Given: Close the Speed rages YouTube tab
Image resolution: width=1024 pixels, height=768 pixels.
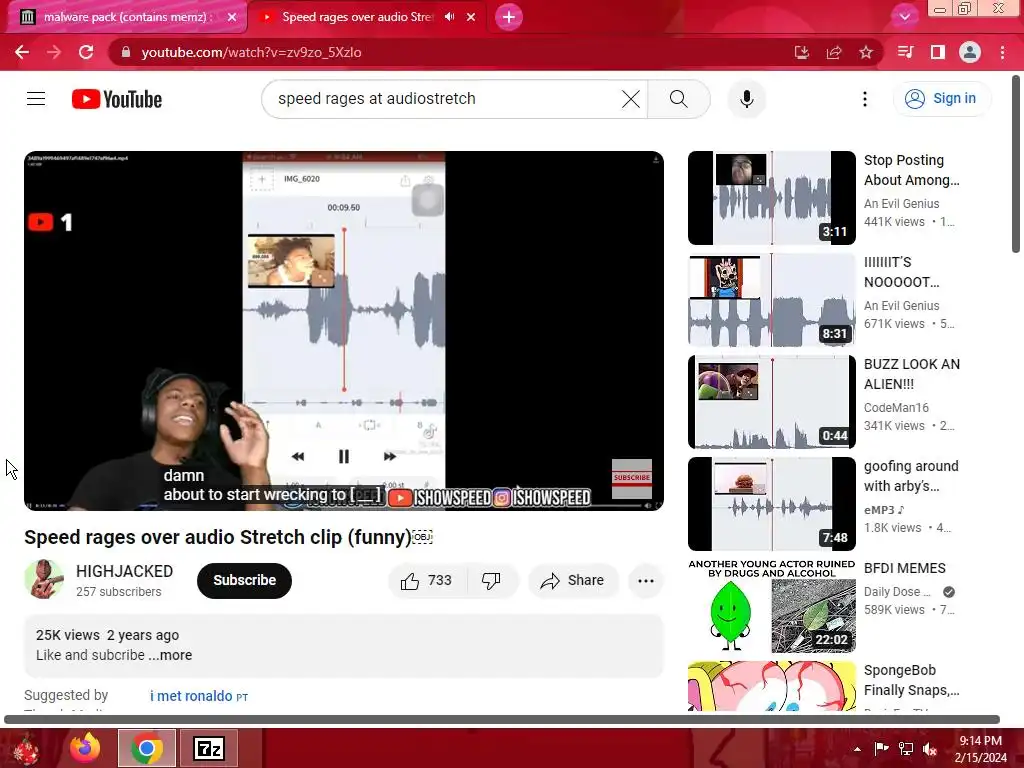Looking at the screenshot, I should point(471,17).
